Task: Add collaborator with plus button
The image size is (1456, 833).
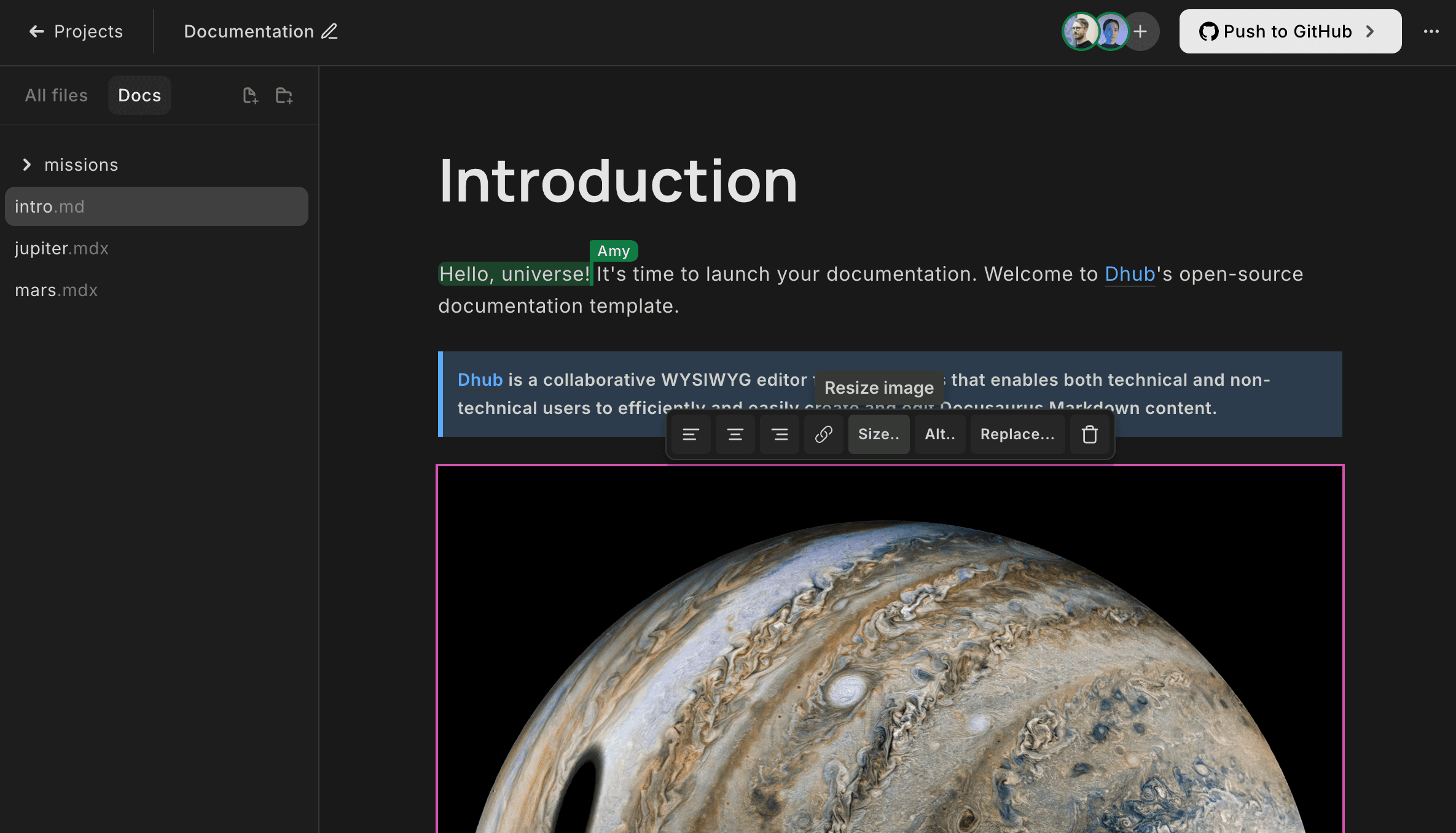Action: (x=1140, y=31)
